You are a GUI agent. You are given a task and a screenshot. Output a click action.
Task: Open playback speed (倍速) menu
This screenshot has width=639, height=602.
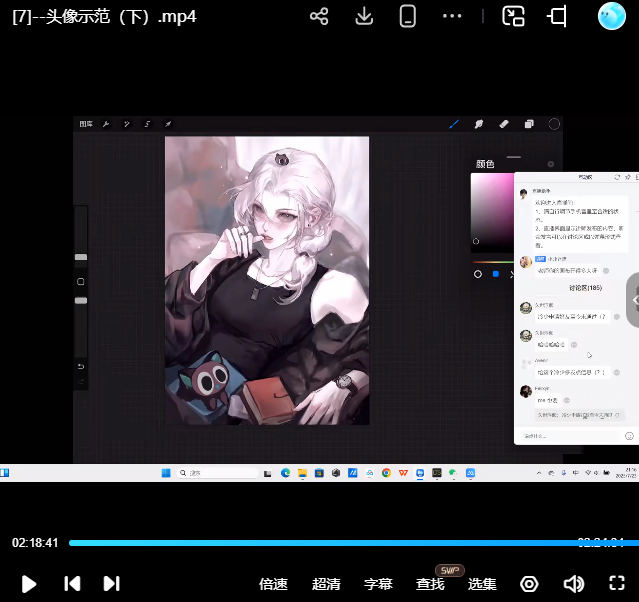[x=273, y=584]
